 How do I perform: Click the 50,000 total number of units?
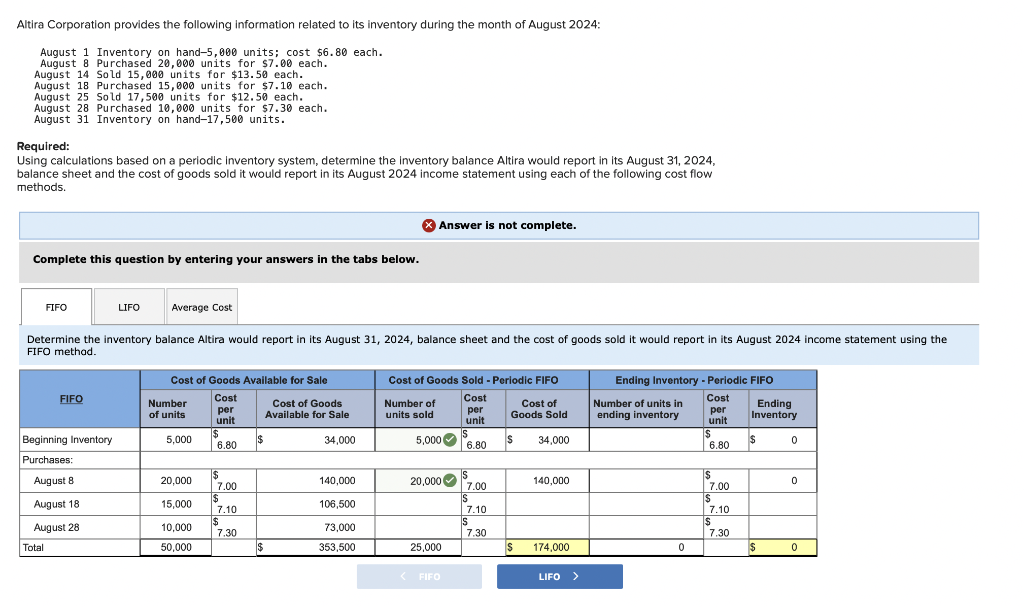click(176, 548)
